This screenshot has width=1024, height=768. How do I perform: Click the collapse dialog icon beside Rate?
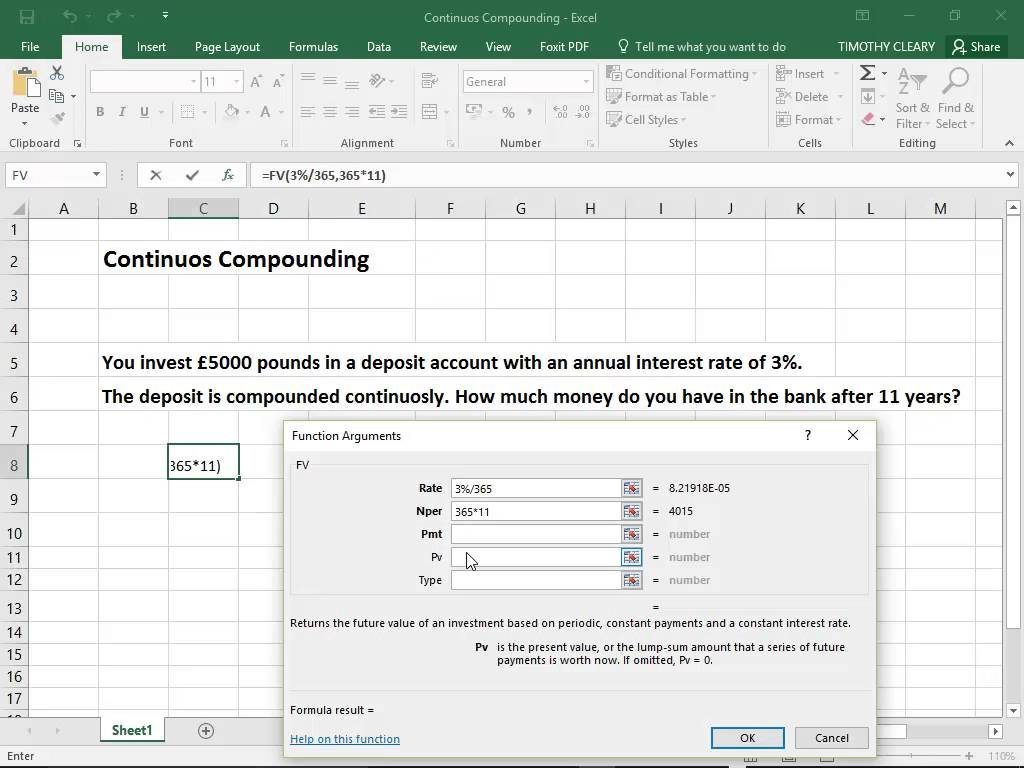[631, 488]
